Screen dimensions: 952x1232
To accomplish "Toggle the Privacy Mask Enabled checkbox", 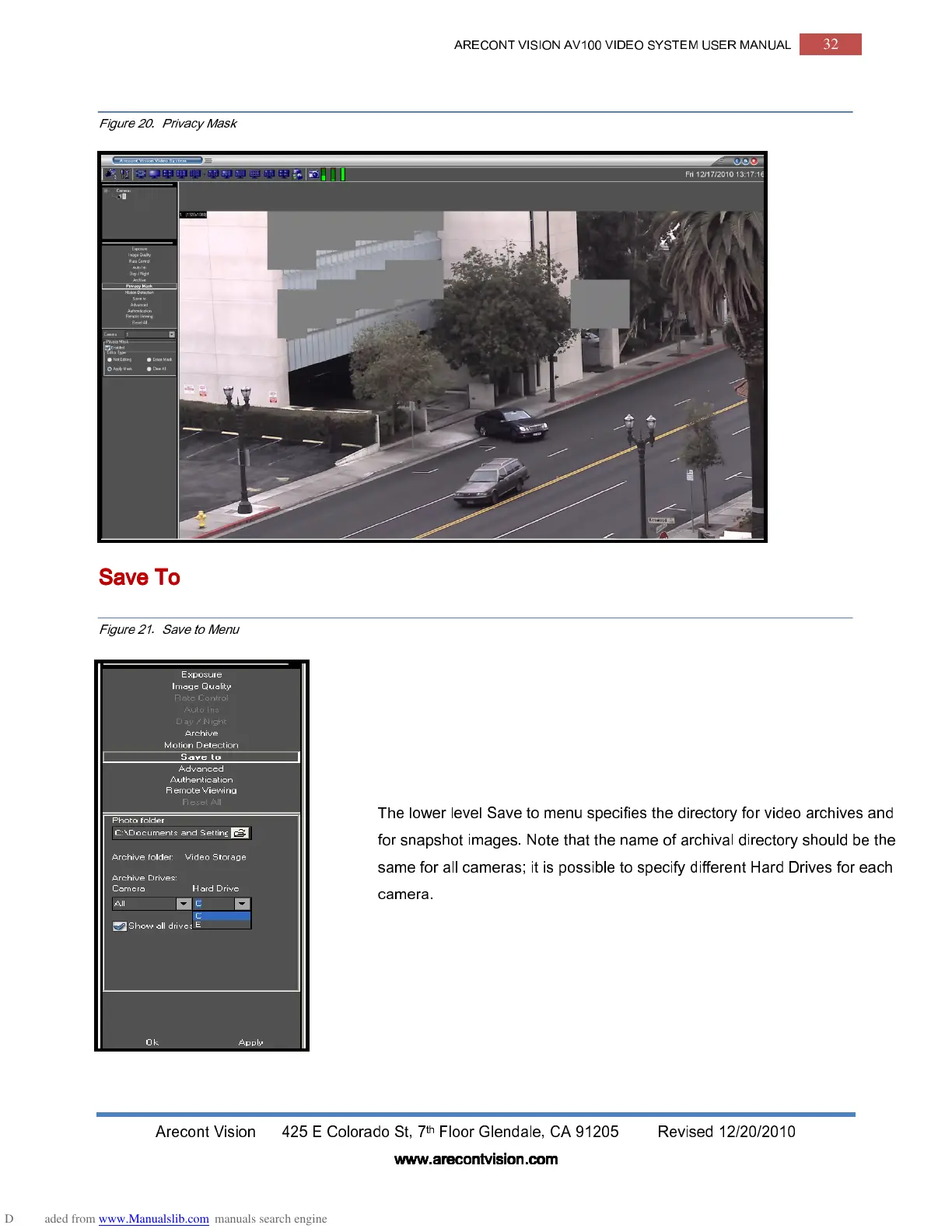I will coord(107,348).
